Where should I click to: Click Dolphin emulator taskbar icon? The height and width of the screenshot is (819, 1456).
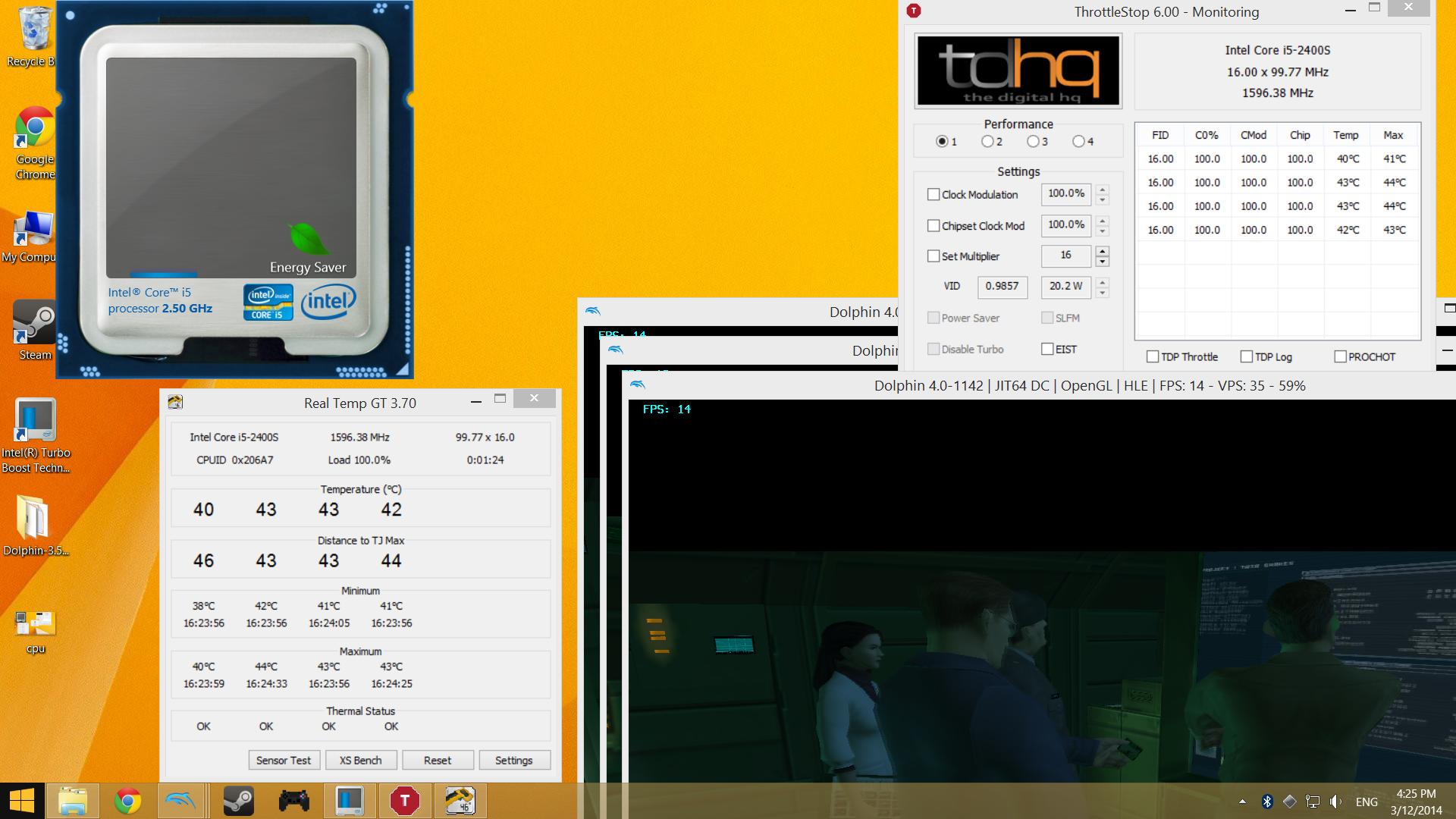181,801
